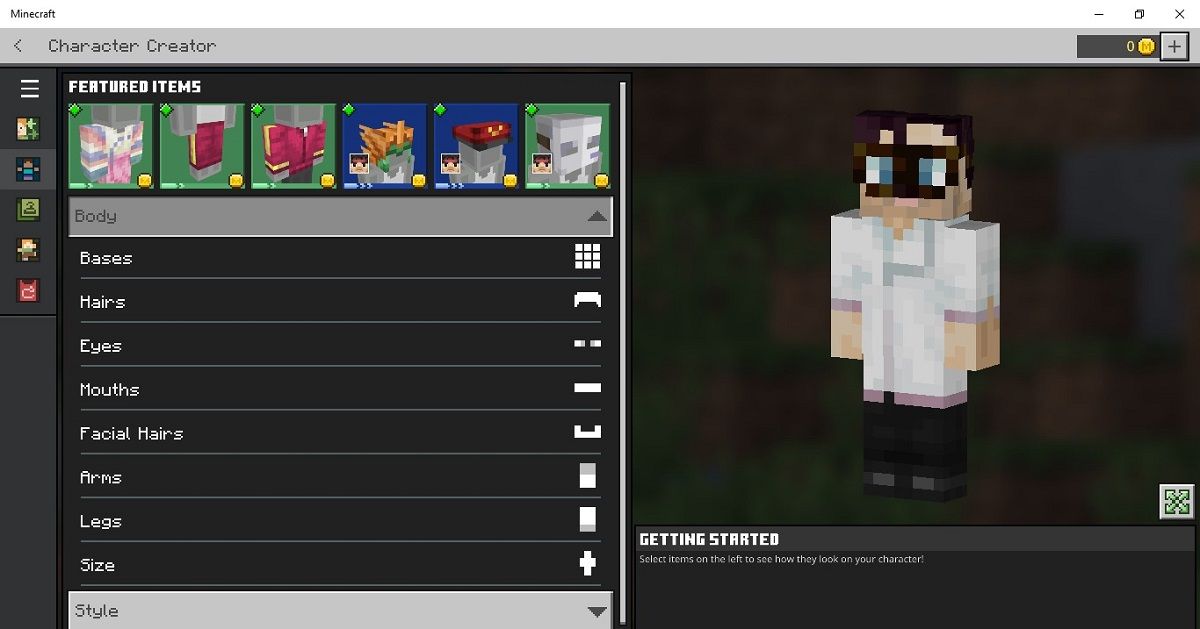
Task: Select the red jacket with gold trim featured item
Action: click(294, 146)
